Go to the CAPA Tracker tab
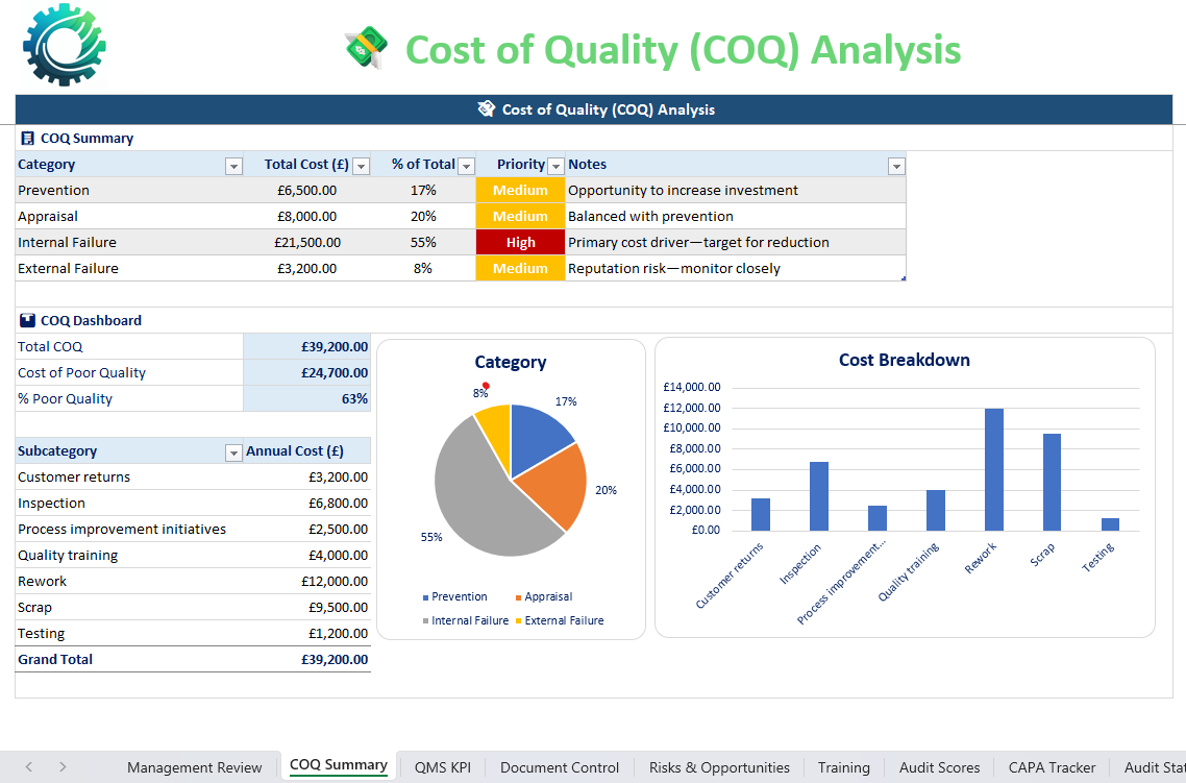Screen dimensions: 1186x783 [1052, 767]
